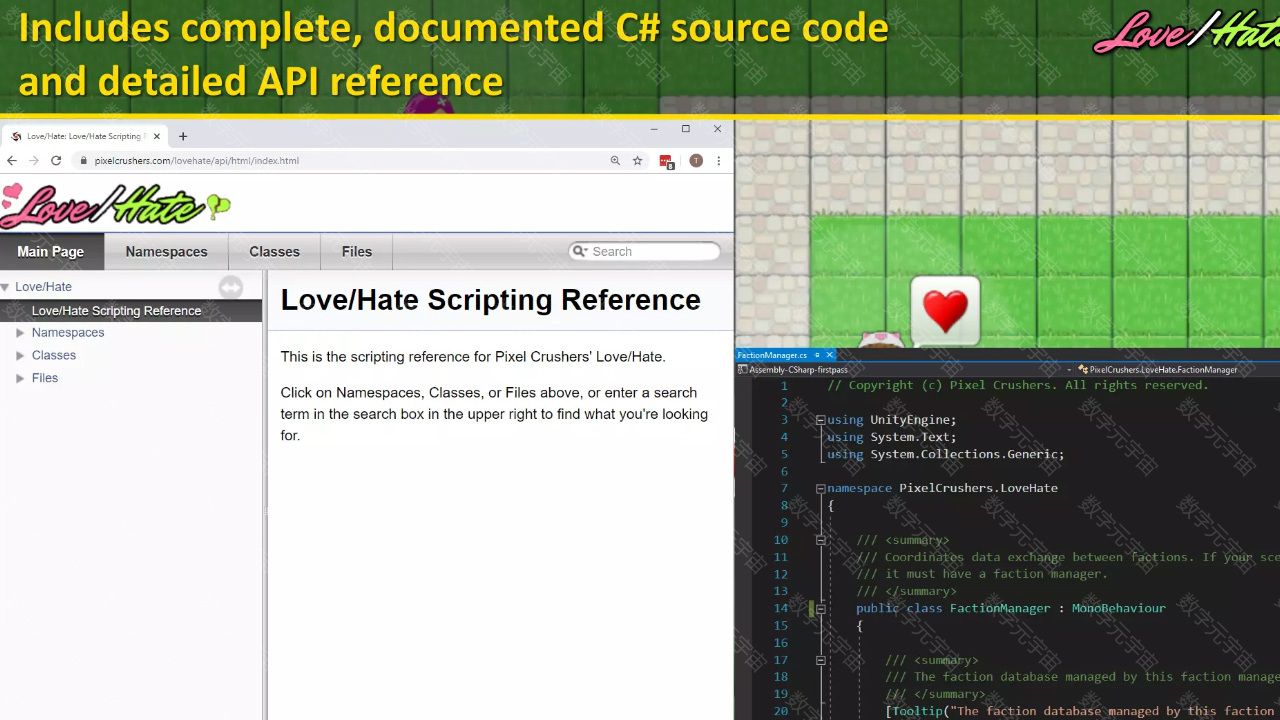Open the Namespaces tab

coord(166,252)
